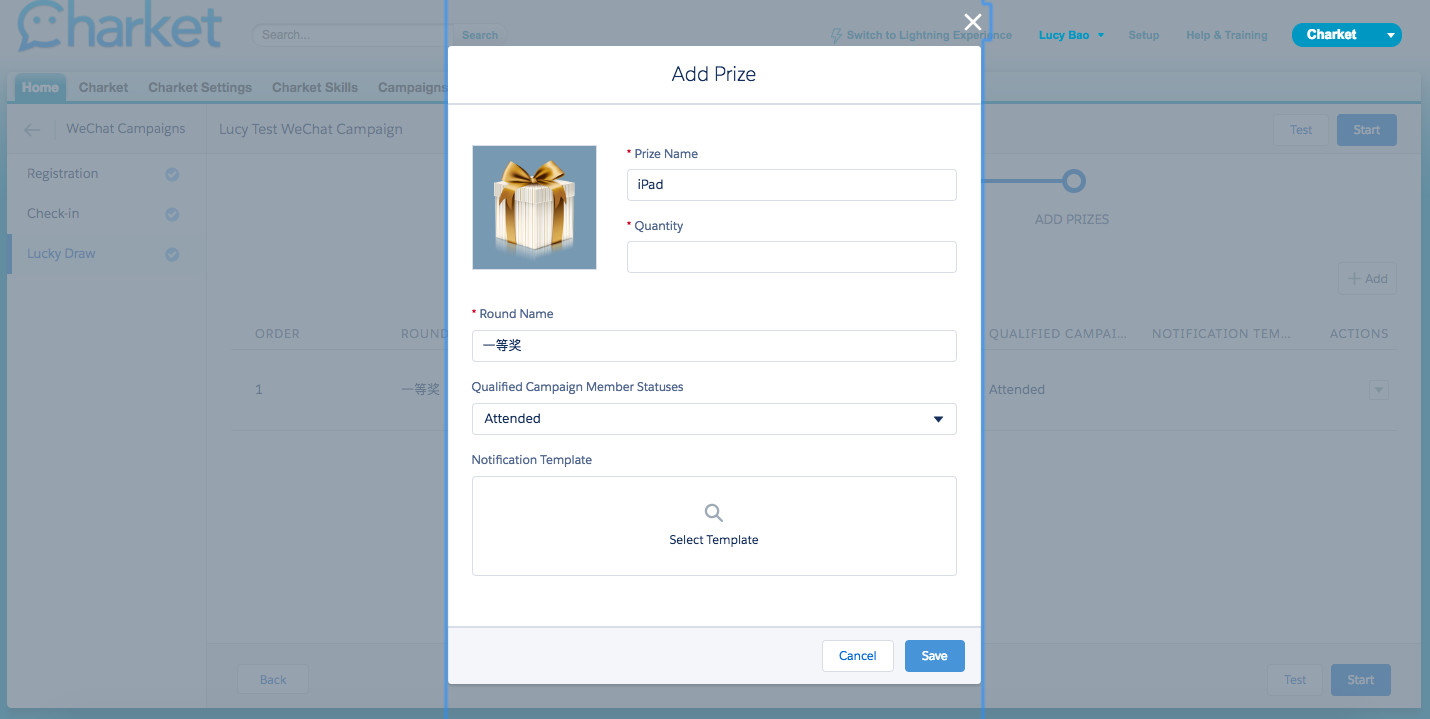Expand row actions dropdown for first prize
Image resolution: width=1430 pixels, height=719 pixels.
(x=1378, y=390)
